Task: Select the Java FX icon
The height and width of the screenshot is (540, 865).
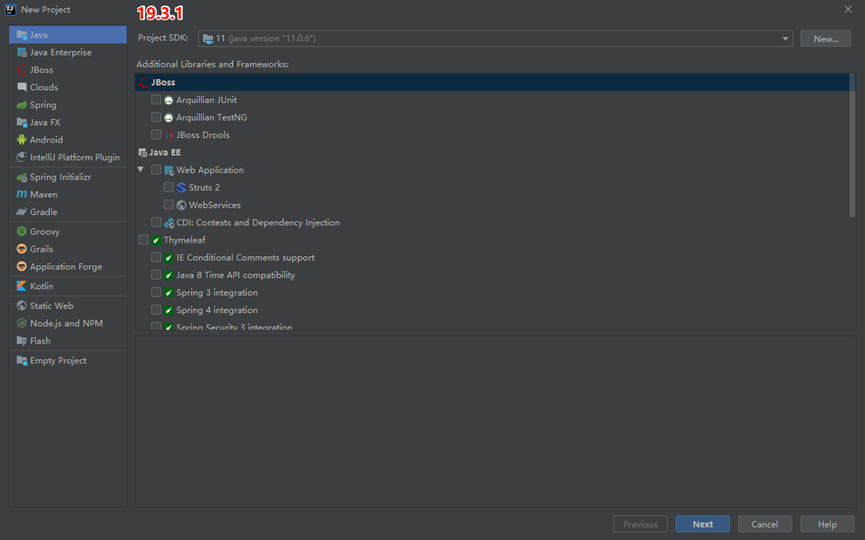Action: 22,122
